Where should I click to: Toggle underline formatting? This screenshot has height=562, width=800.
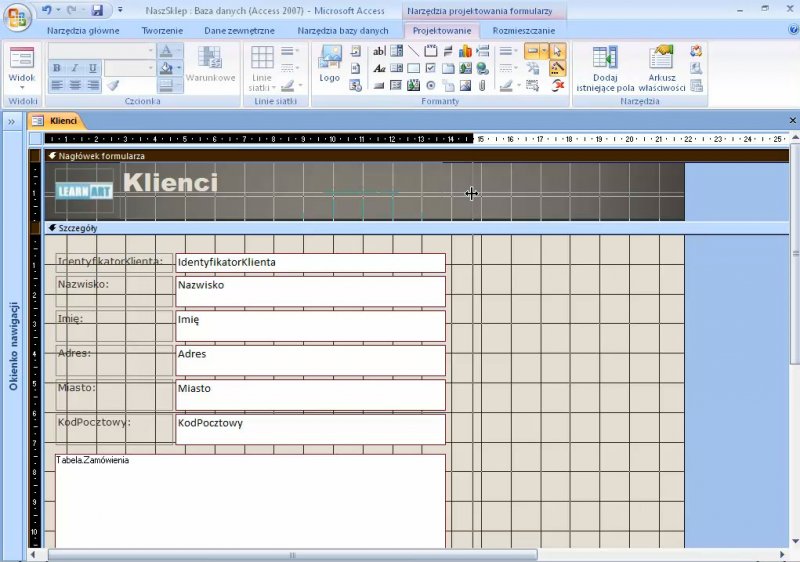click(92, 68)
